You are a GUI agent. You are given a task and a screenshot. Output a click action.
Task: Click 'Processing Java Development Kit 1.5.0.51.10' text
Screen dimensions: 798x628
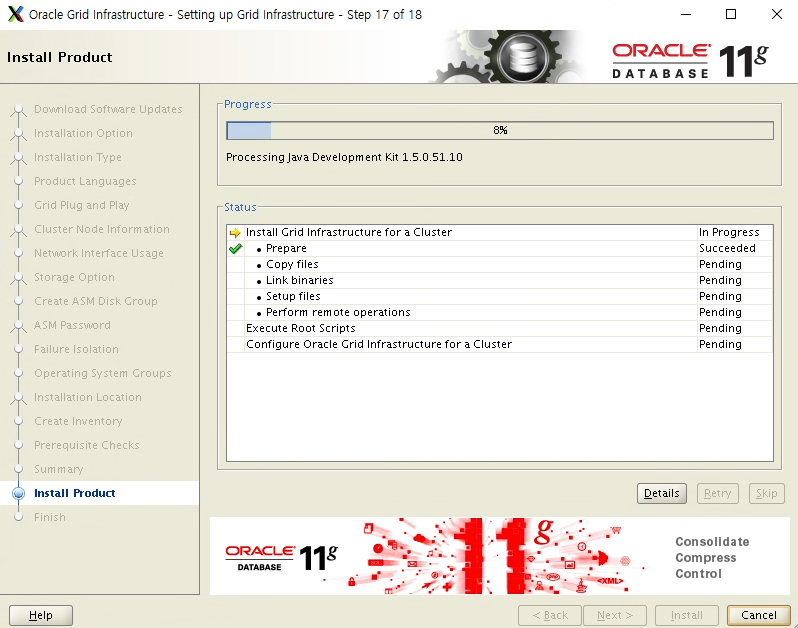click(344, 157)
